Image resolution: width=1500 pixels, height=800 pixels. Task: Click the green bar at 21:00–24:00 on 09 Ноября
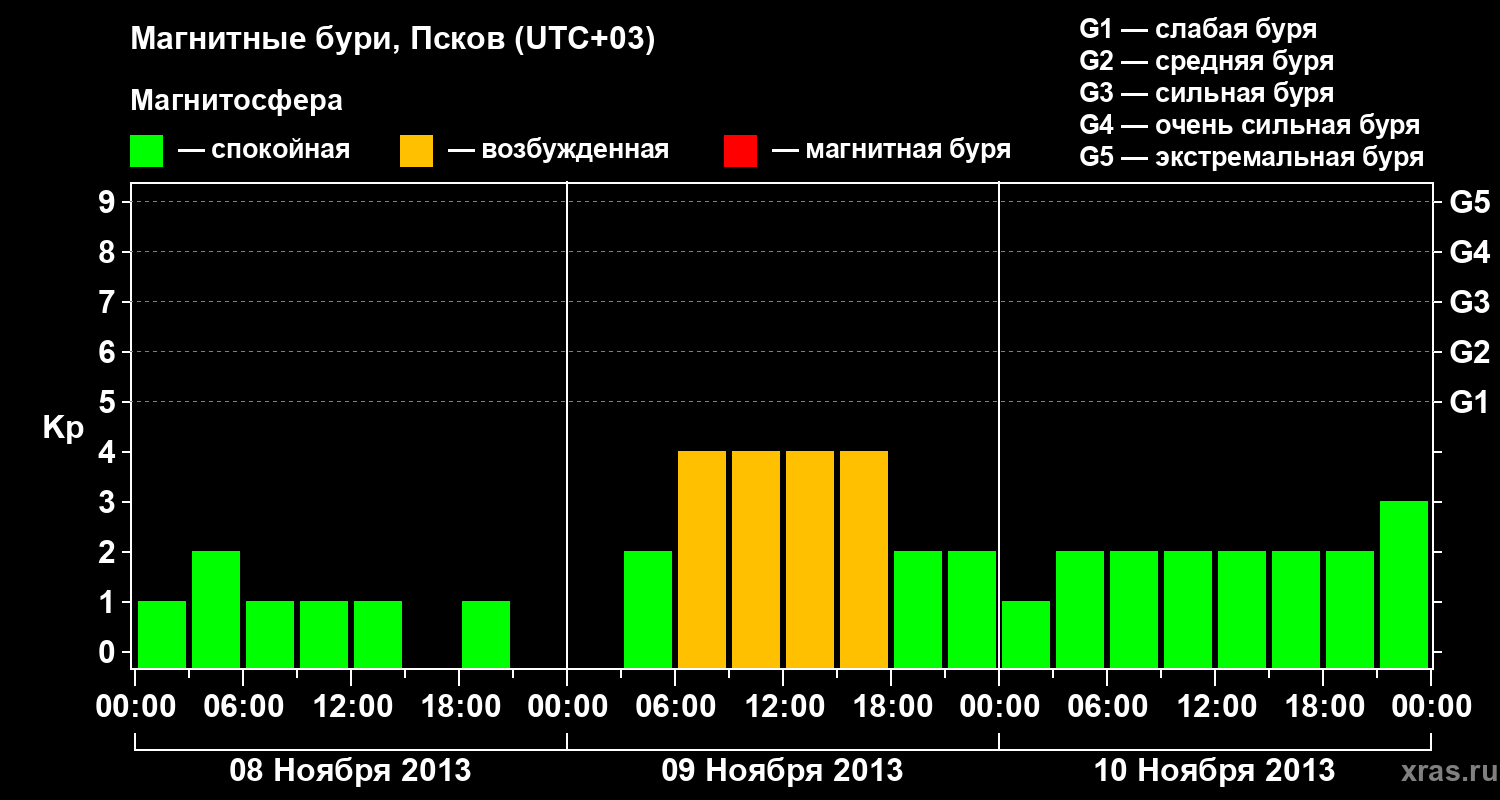click(972, 609)
